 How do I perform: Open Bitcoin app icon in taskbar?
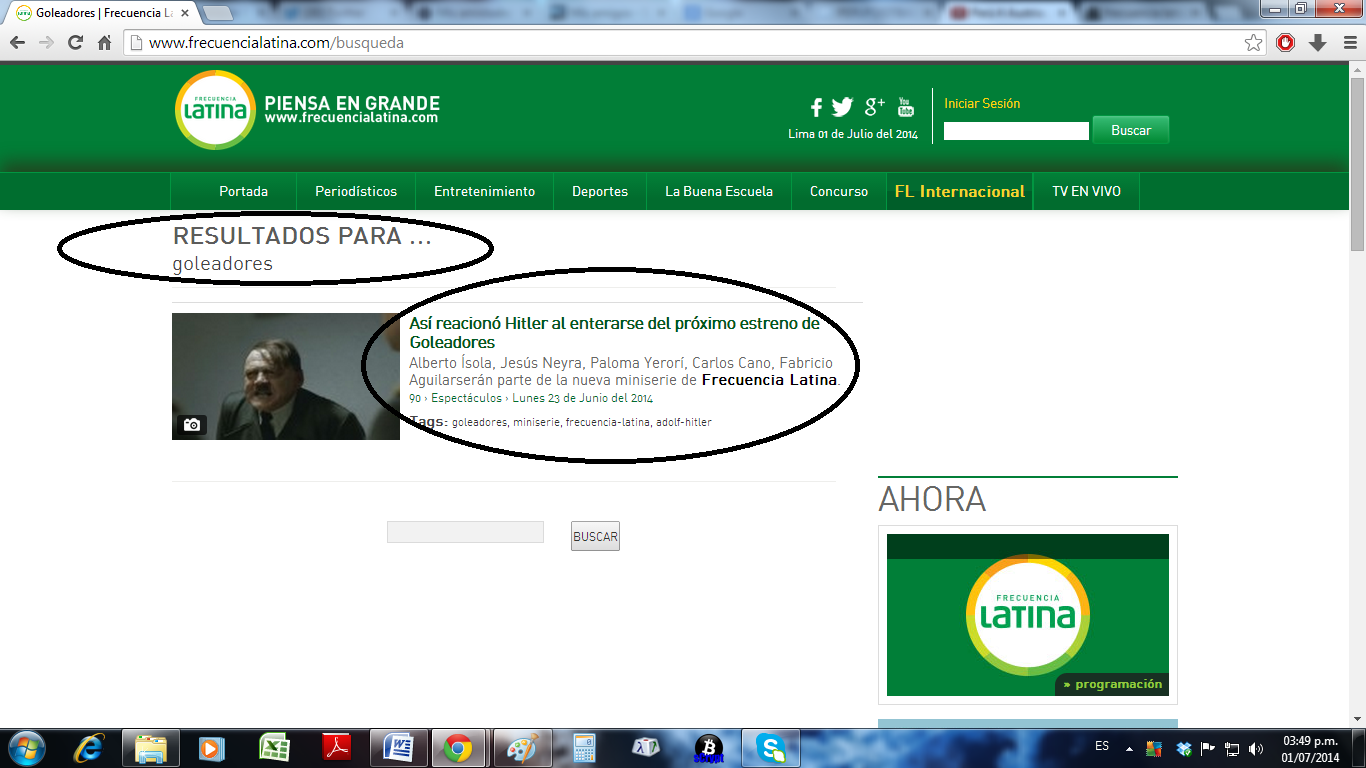(709, 748)
